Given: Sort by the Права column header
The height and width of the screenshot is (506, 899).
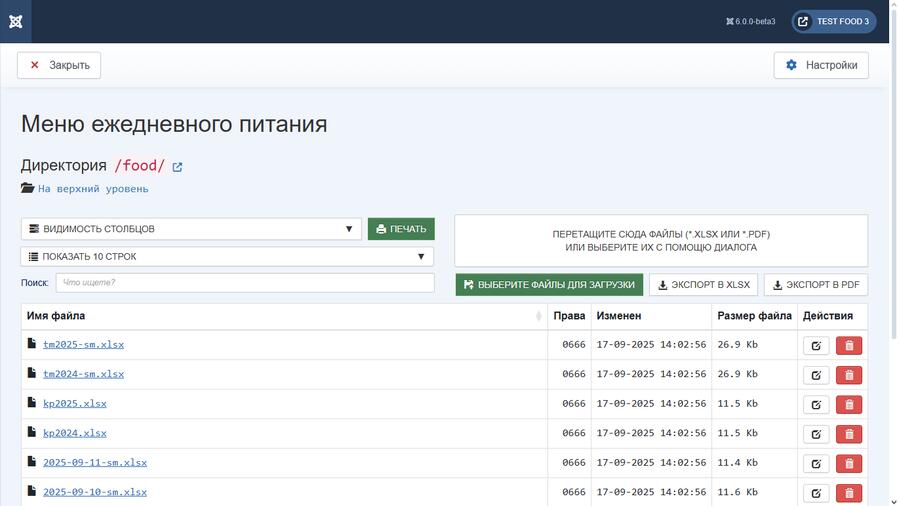Looking at the screenshot, I should point(569,316).
